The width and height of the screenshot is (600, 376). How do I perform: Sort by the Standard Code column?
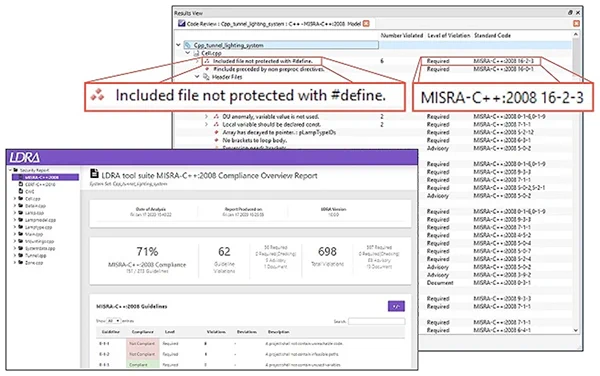coord(492,35)
